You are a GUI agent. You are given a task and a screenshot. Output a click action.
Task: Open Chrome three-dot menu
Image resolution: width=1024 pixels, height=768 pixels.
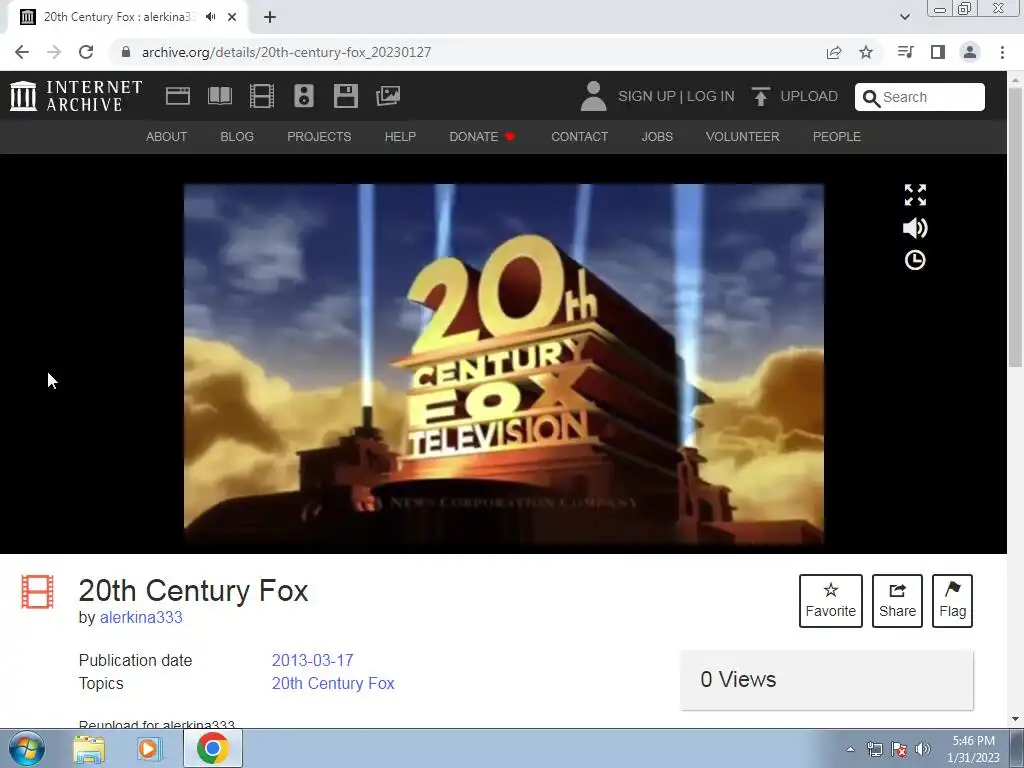coord(1002,52)
